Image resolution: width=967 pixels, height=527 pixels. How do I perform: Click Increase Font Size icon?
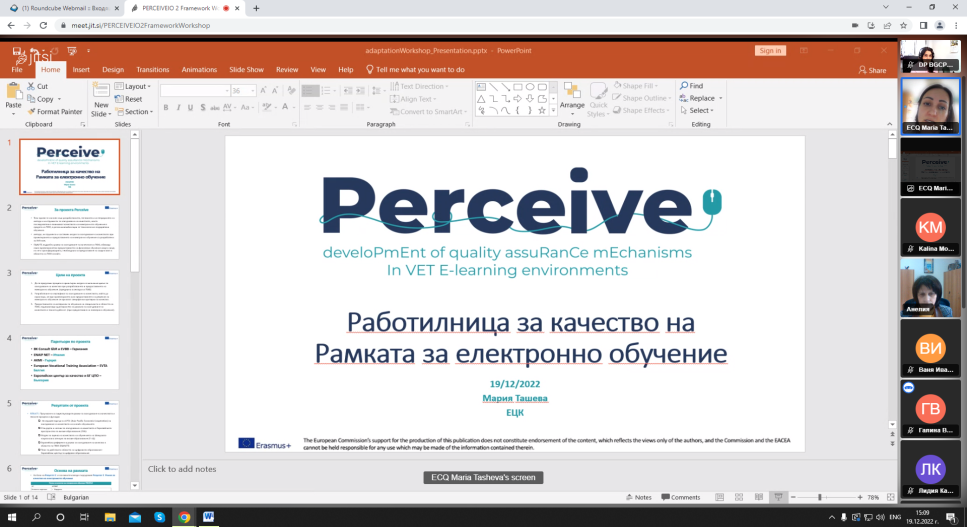(x=263, y=91)
